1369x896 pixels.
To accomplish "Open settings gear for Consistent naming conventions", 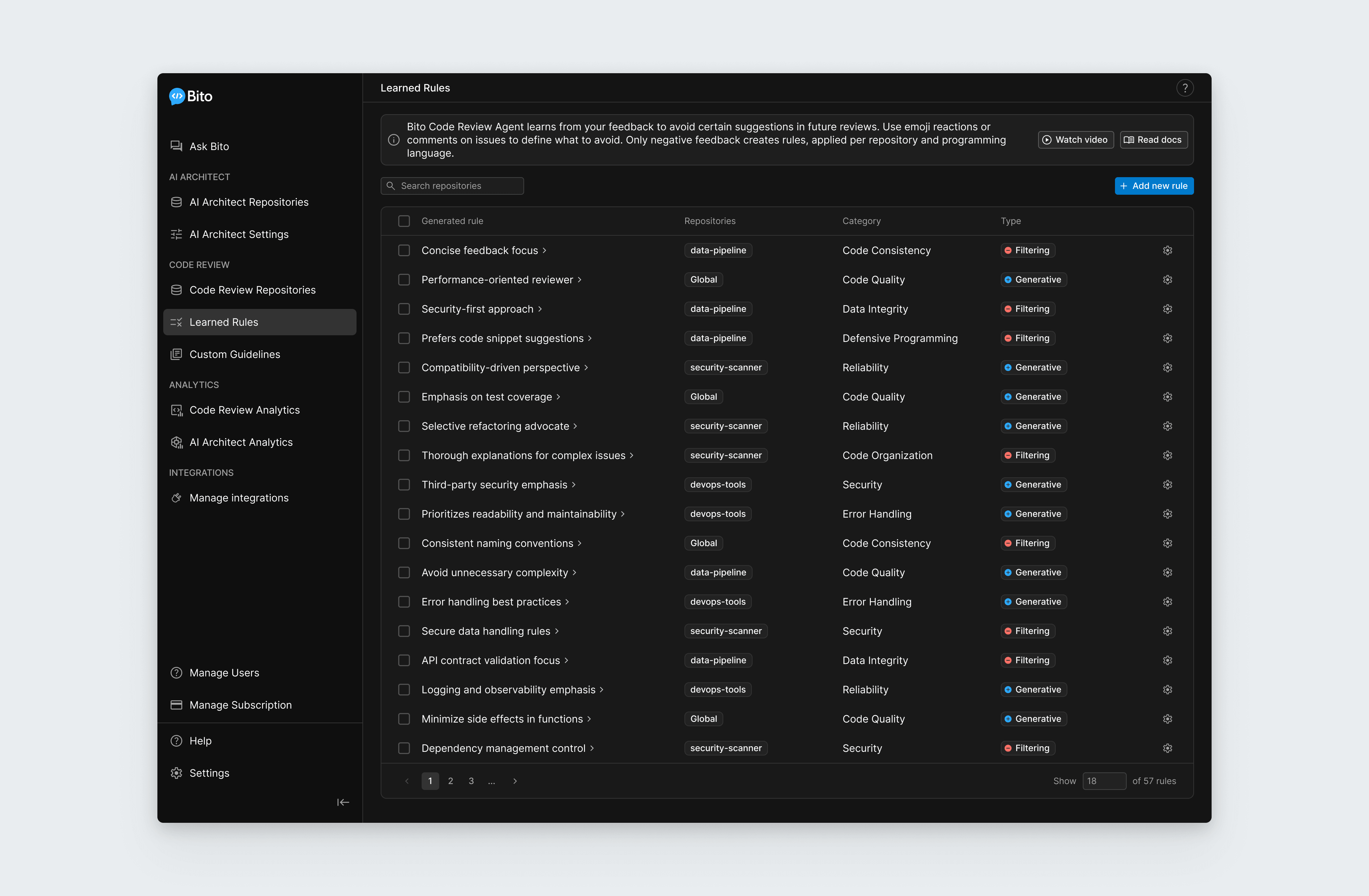I will click(x=1167, y=544).
